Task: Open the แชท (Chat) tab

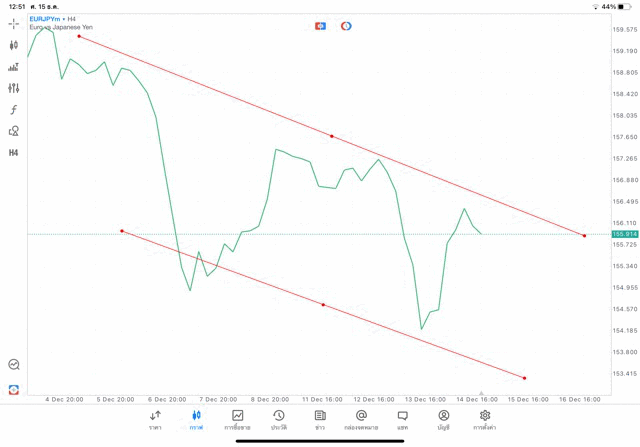Action: pos(402,420)
